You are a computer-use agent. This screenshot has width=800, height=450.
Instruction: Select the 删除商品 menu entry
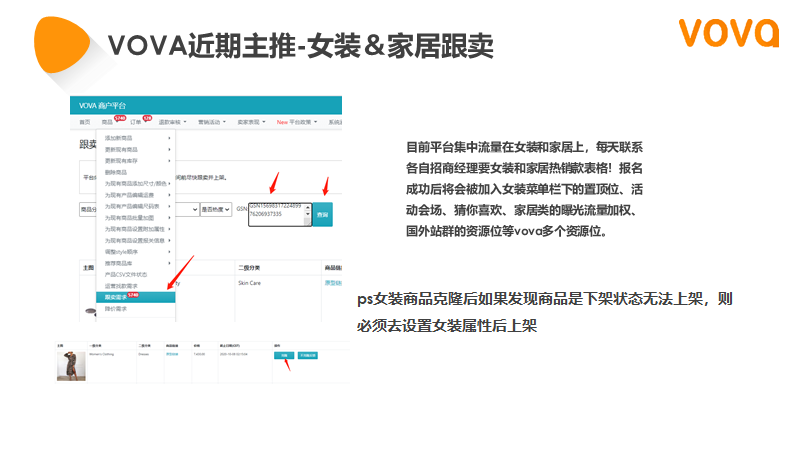click(x=136, y=172)
